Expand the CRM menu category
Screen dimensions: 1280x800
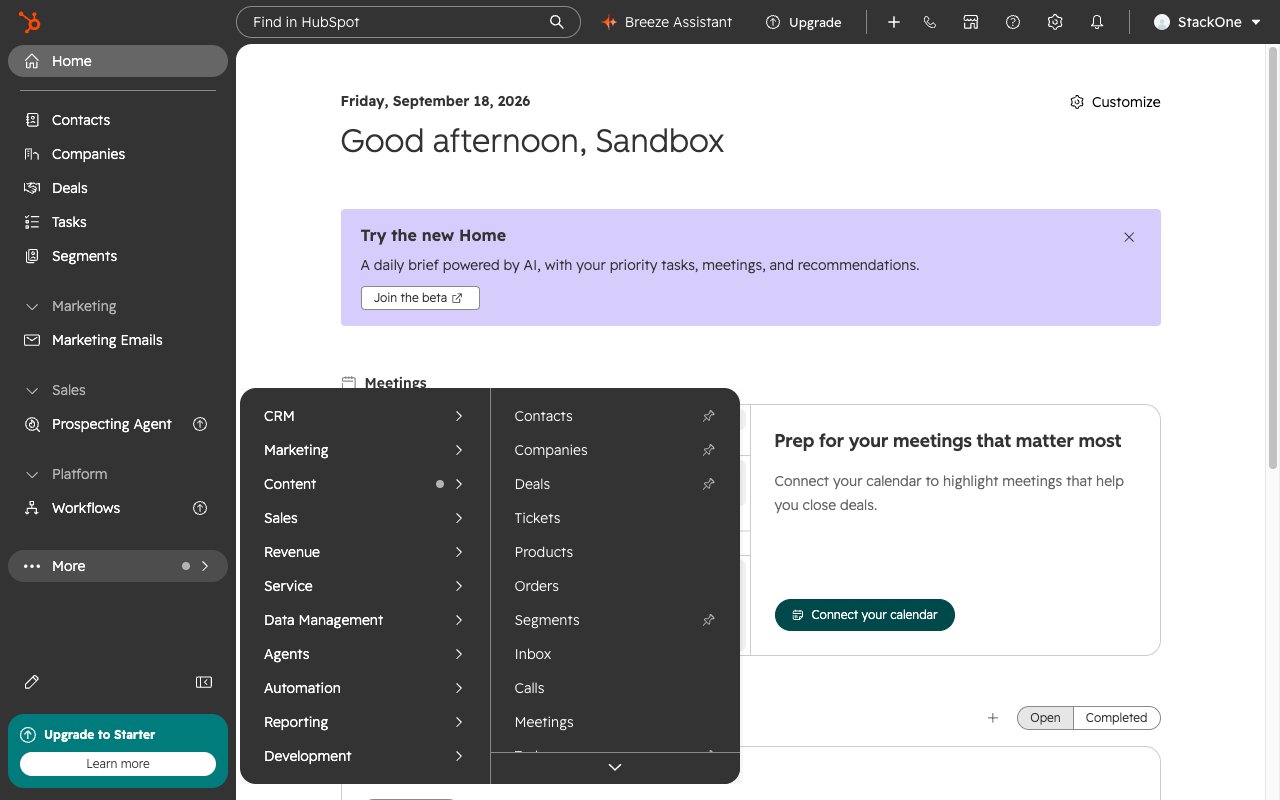(364, 416)
